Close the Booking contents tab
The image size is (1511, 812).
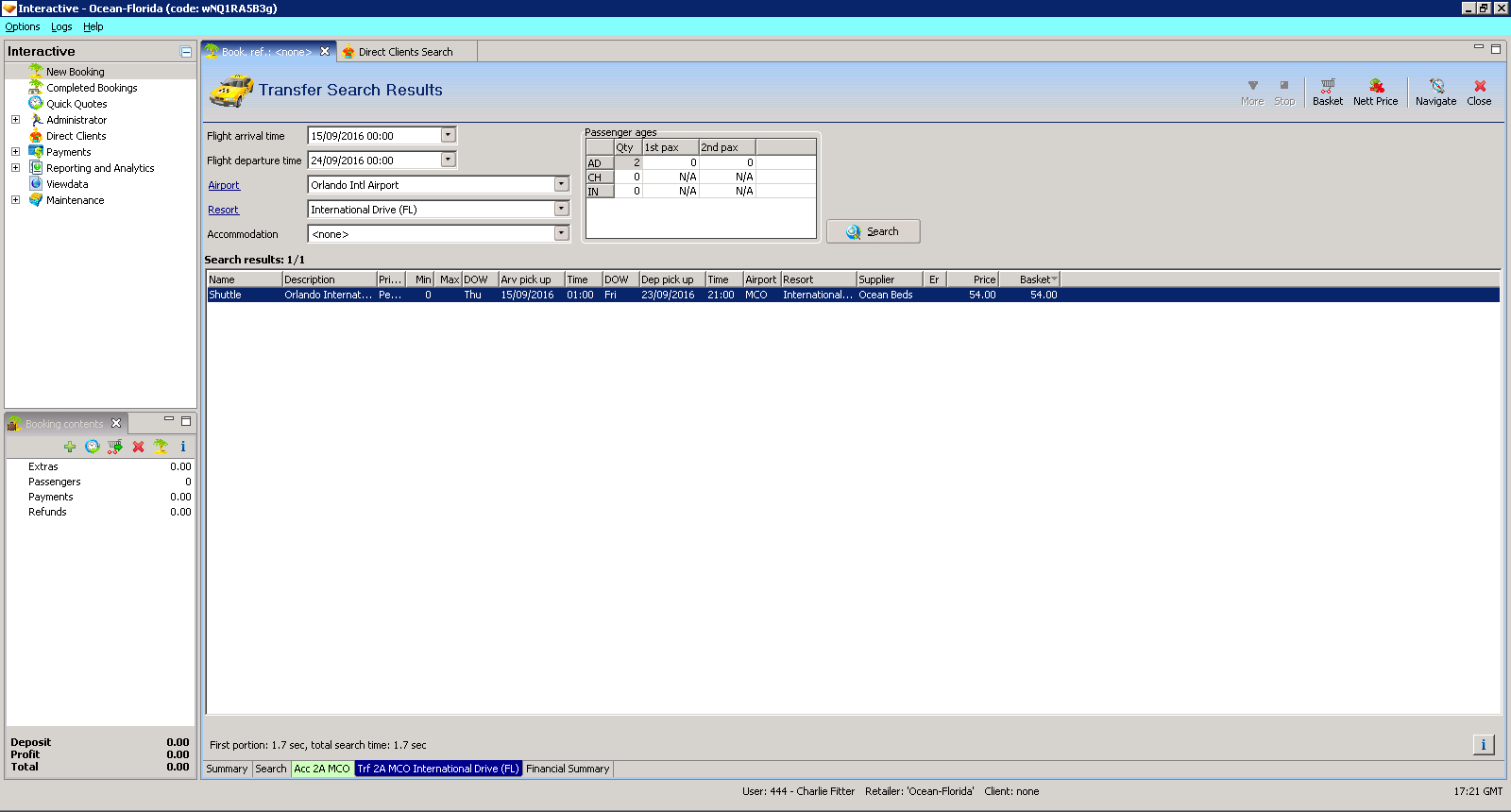(x=116, y=423)
